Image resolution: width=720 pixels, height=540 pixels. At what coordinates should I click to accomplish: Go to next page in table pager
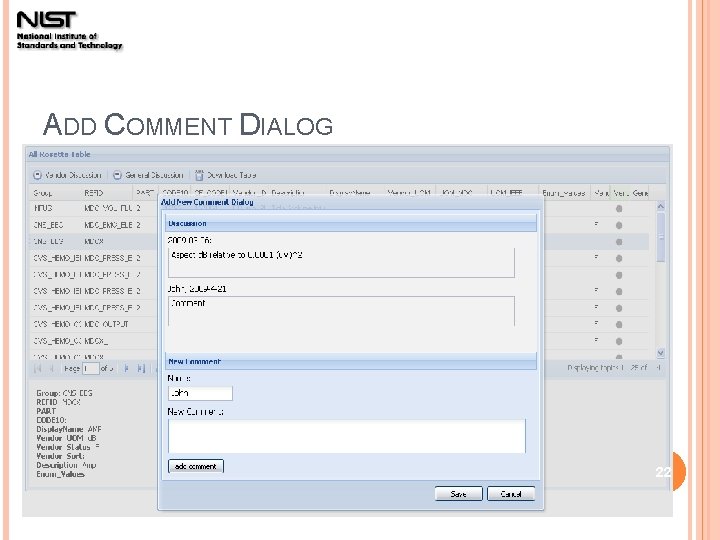(126, 368)
